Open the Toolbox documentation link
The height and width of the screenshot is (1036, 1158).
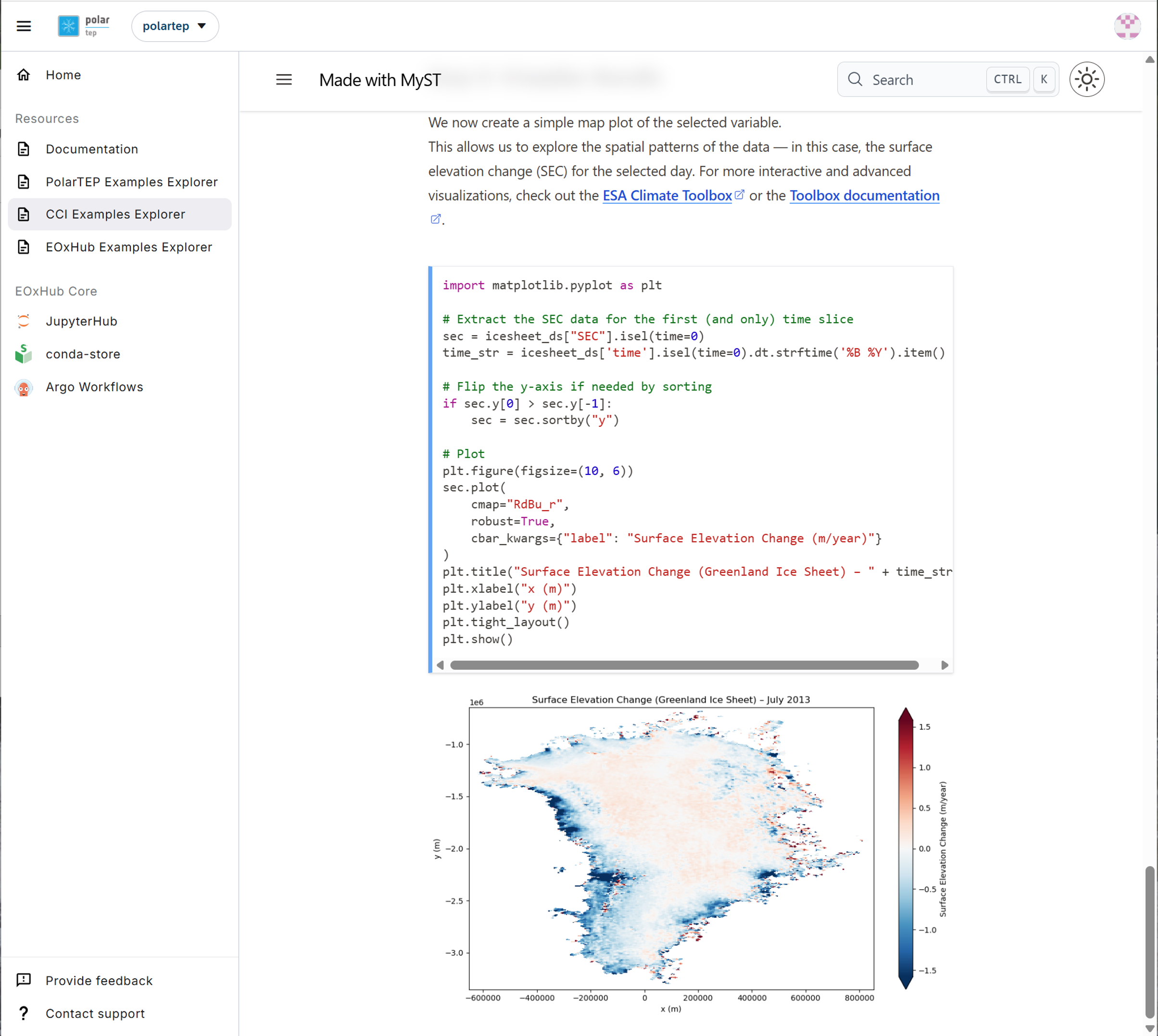(x=864, y=195)
